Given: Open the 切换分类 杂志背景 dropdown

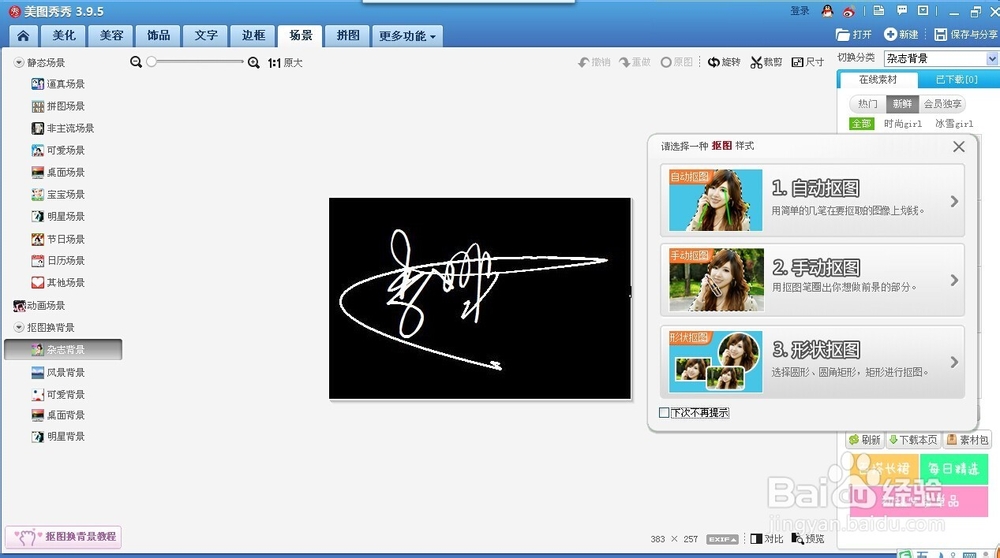Looking at the screenshot, I should coord(941,59).
